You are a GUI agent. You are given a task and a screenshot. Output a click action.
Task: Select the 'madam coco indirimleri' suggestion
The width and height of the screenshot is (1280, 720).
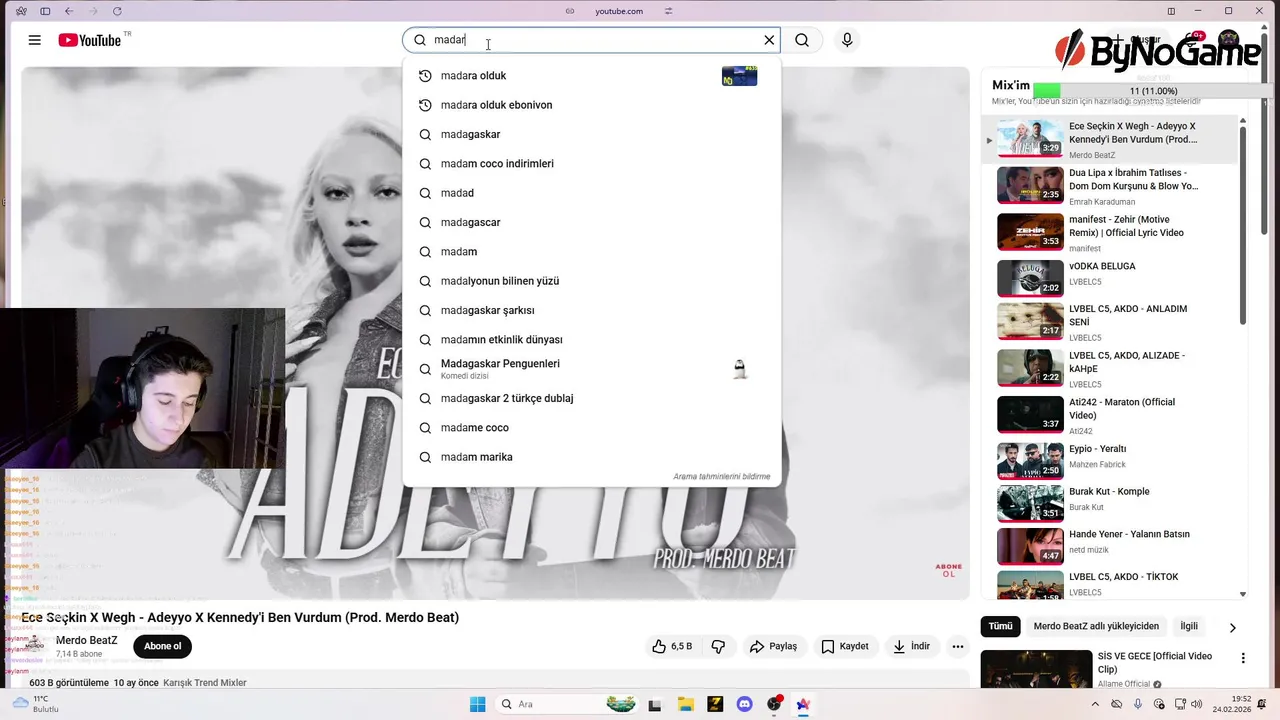click(592, 164)
